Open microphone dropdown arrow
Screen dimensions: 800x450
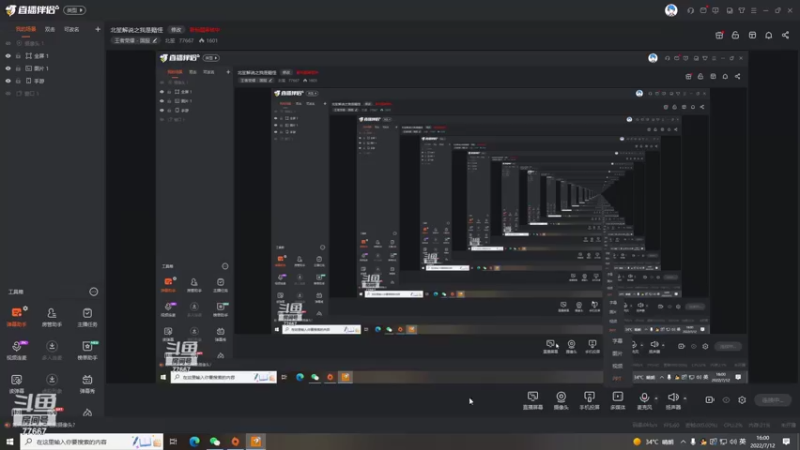click(656, 398)
